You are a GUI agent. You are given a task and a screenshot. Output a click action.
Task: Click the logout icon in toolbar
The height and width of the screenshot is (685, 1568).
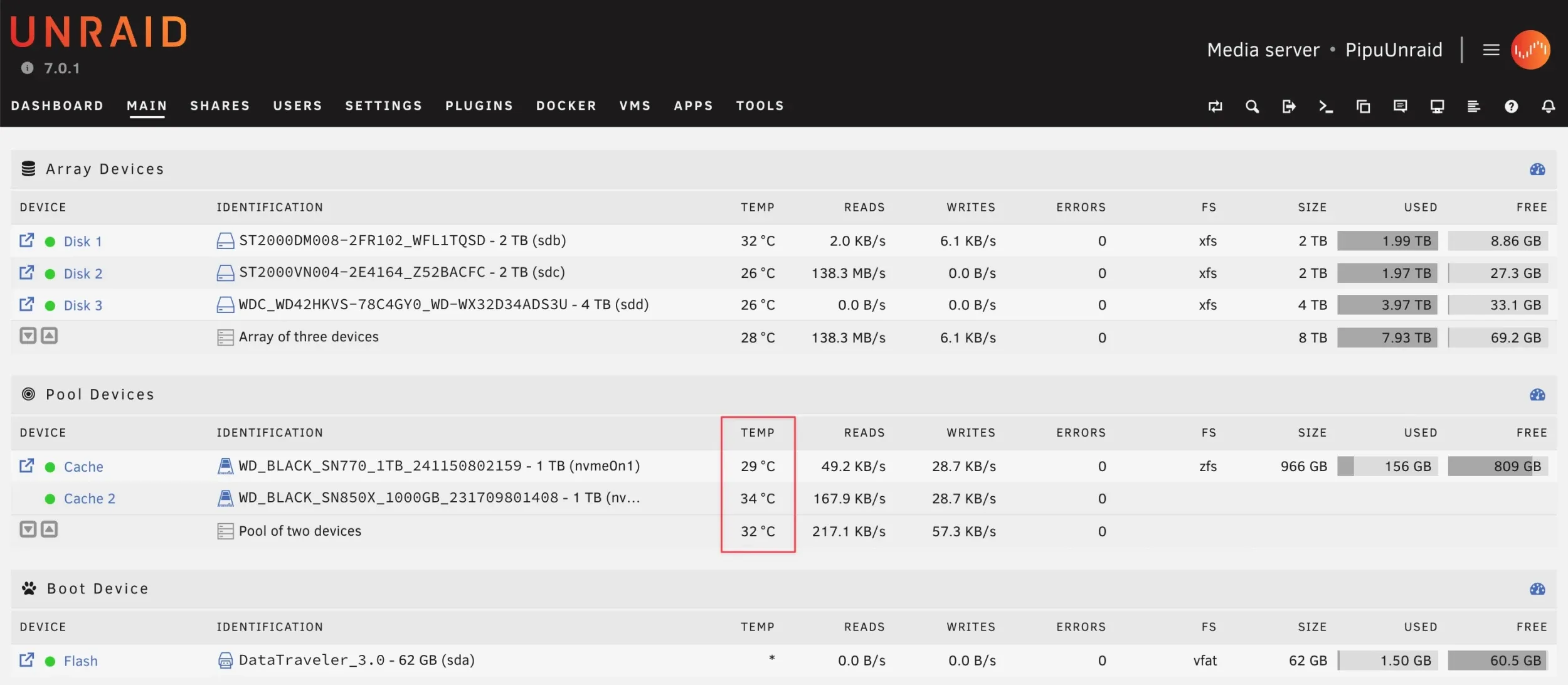(1289, 107)
